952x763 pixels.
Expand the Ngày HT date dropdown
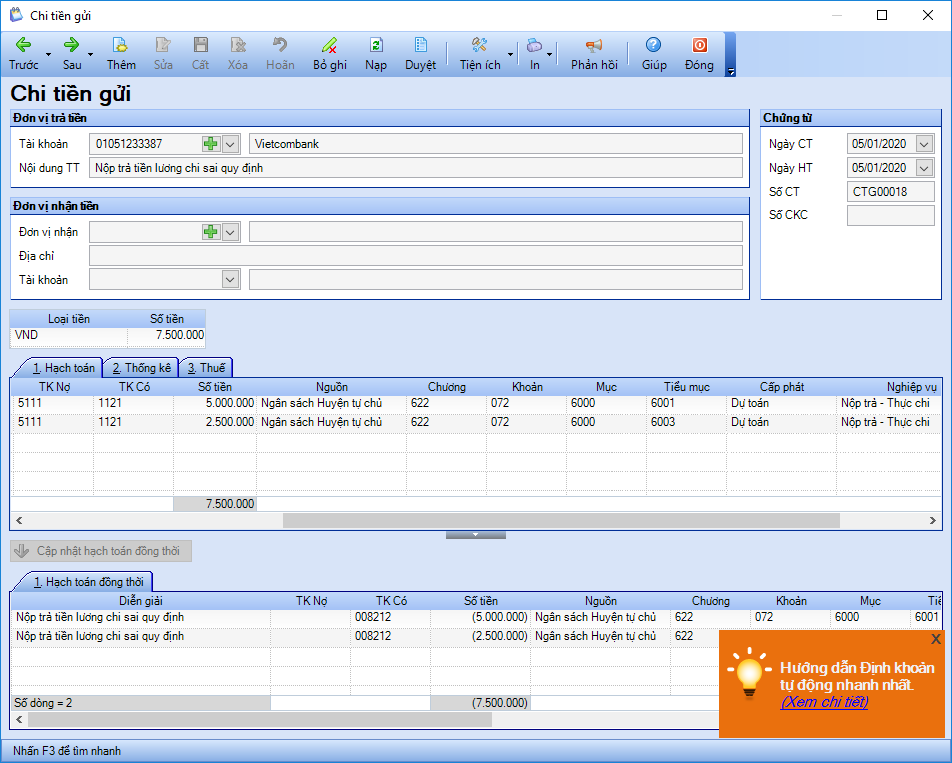tap(923, 168)
